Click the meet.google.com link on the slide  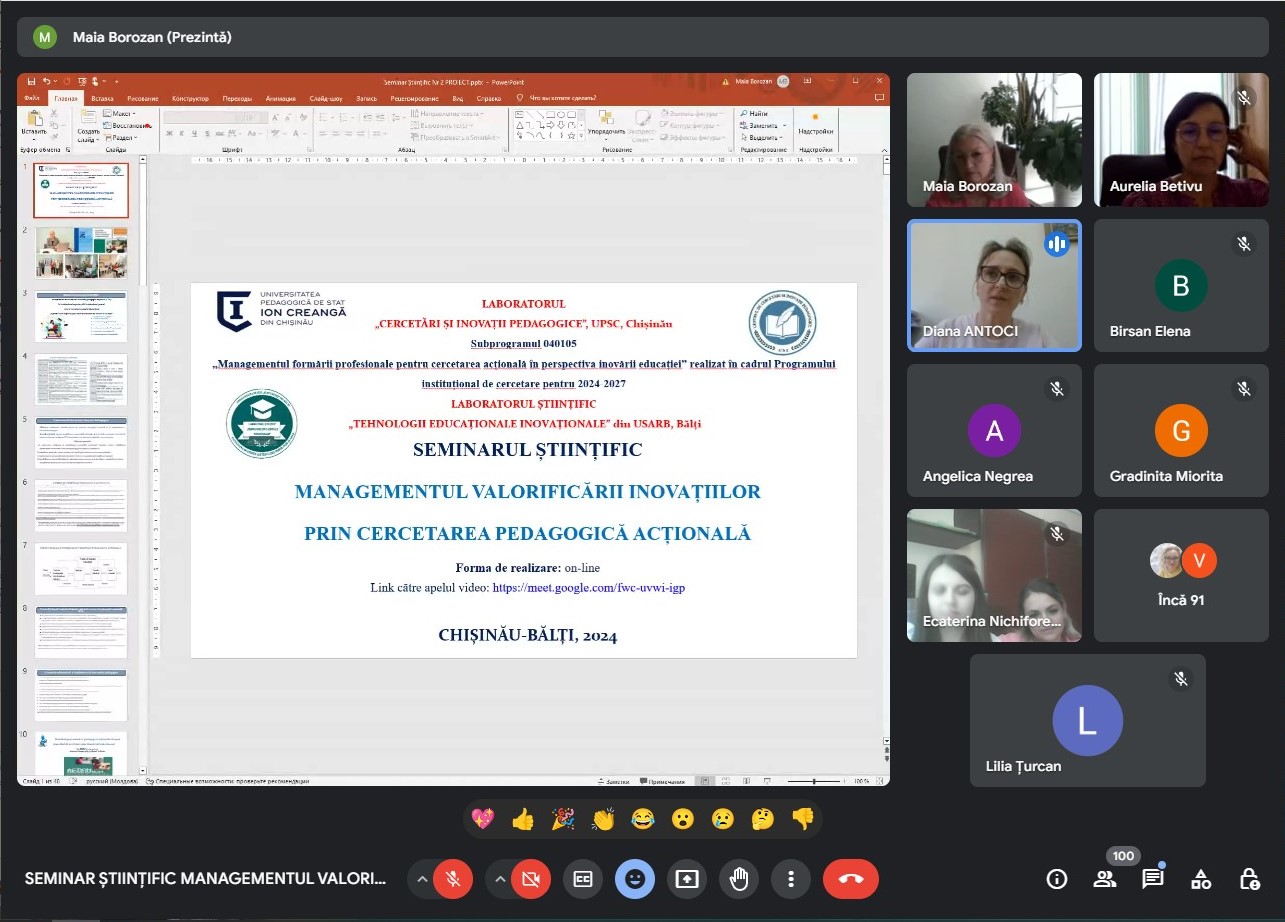coord(588,588)
